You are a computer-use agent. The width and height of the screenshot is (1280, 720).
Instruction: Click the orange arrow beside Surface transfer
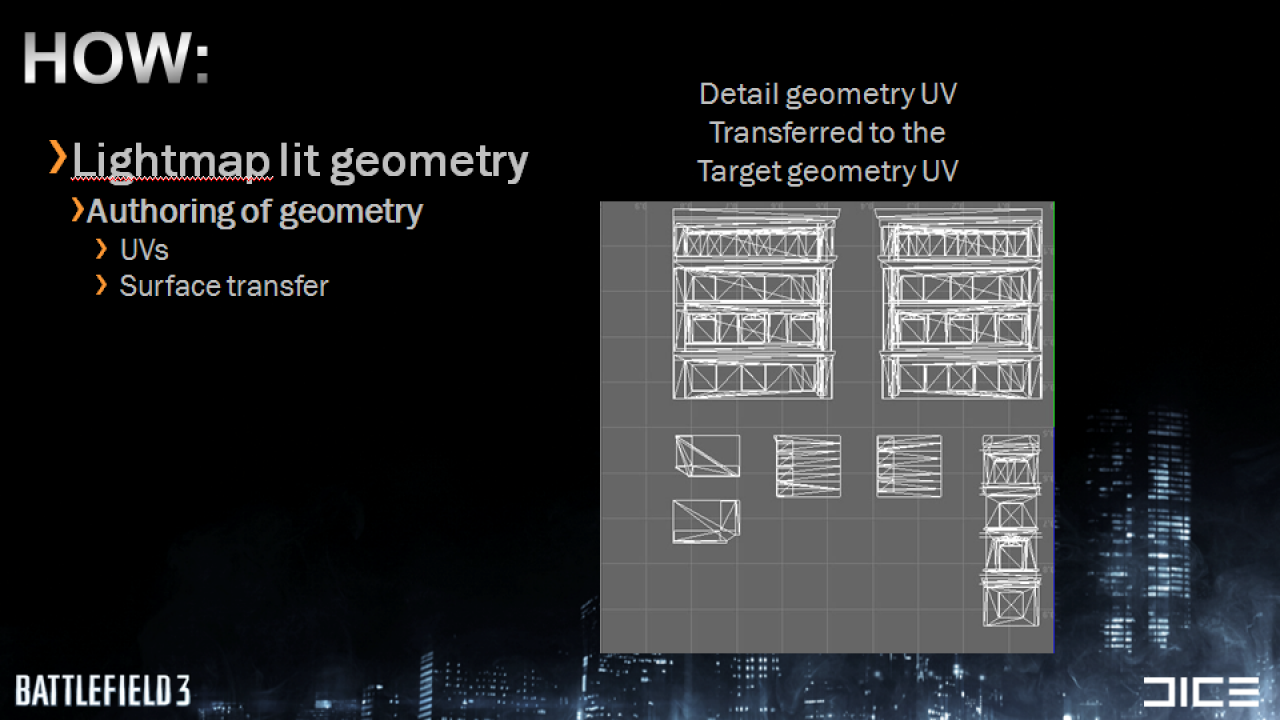(x=101, y=286)
